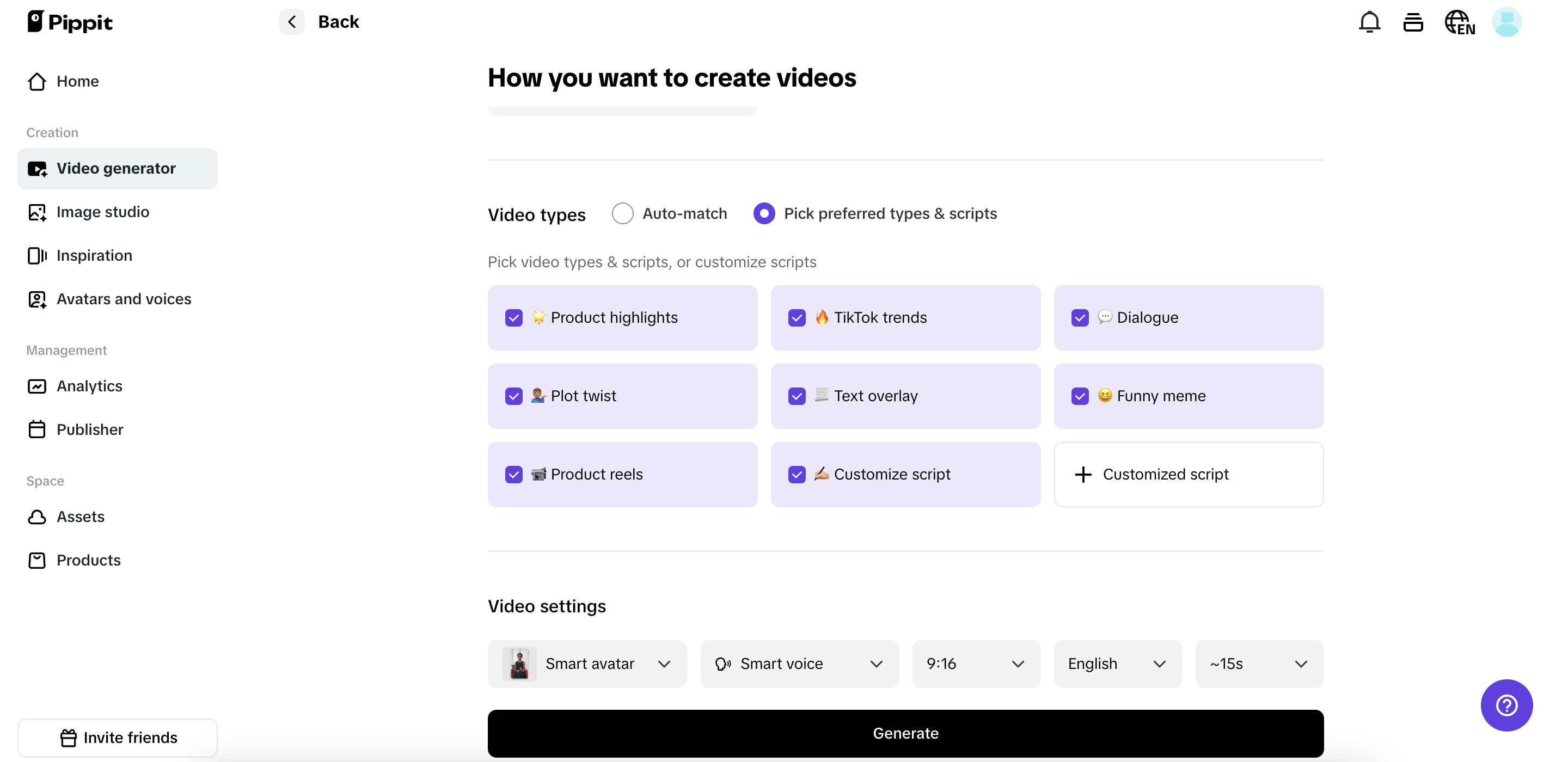Open the language selector showing EN
This screenshot has width=1568, height=762.
click(x=1459, y=21)
